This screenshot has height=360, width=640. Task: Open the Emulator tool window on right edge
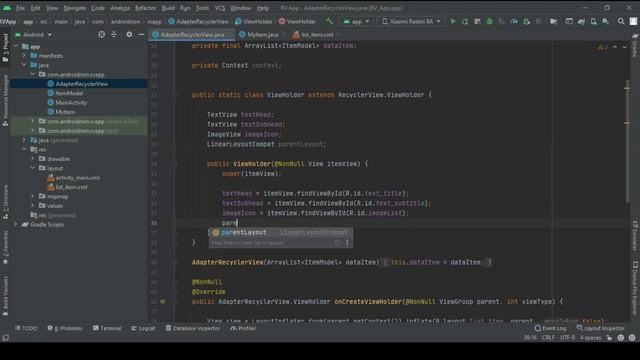(x=635, y=236)
